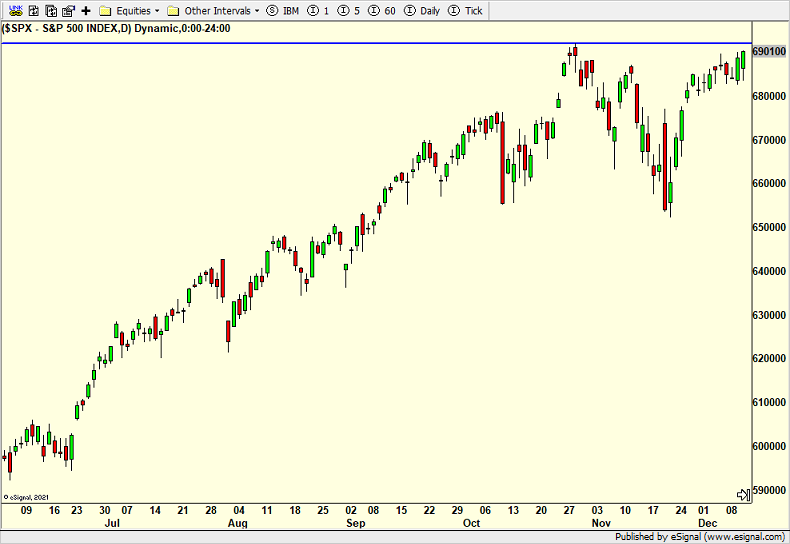The width and height of the screenshot is (790, 544).
Task: Click the scroll-to-latest arrow icon
Action: click(743, 494)
